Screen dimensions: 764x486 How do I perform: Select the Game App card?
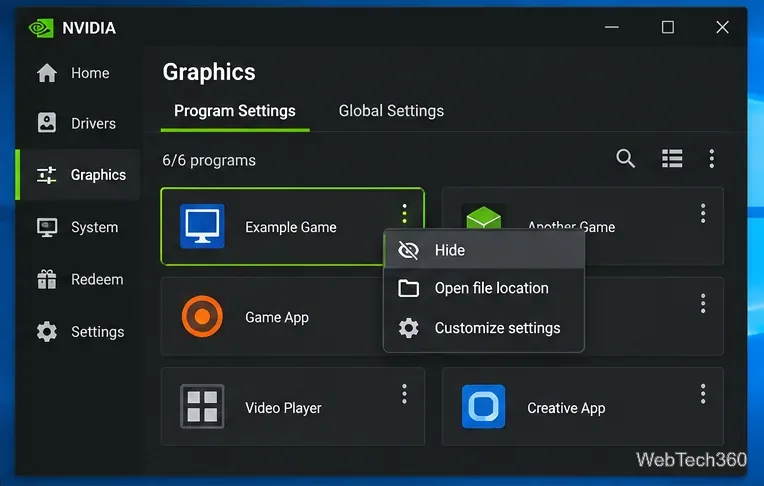[x=272, y=316]
